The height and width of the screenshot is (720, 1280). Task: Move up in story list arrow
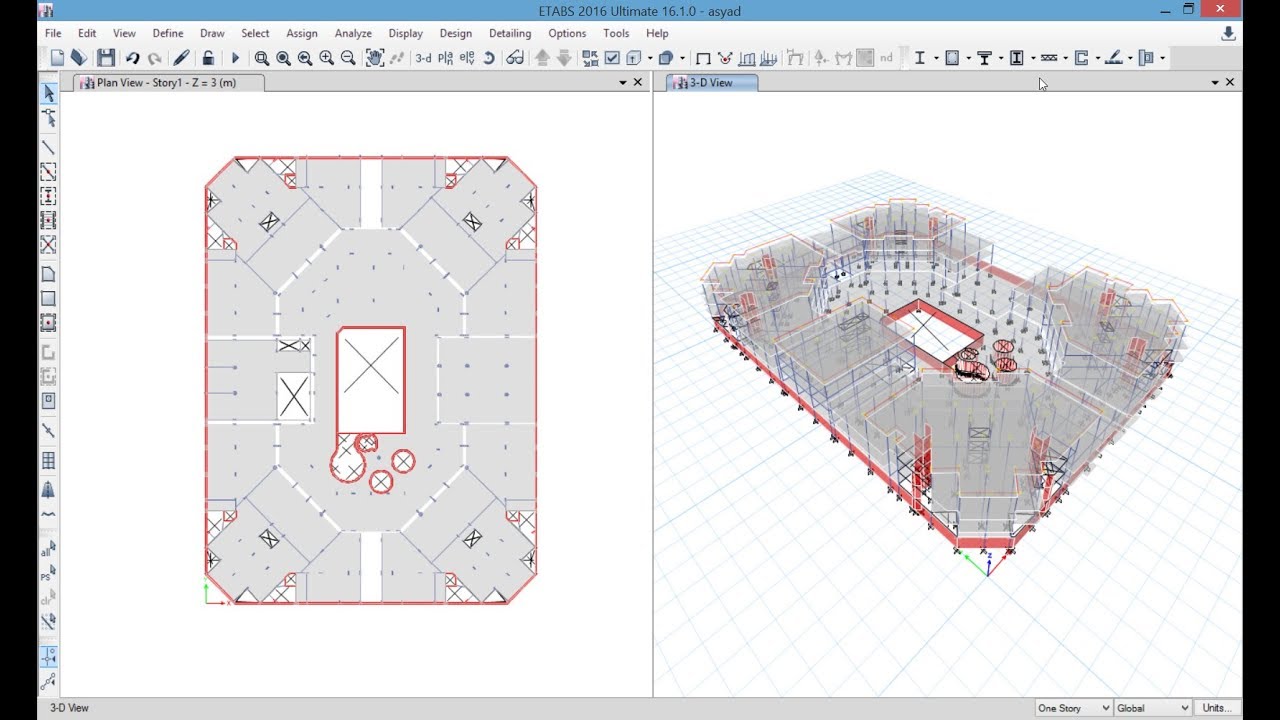542,58
